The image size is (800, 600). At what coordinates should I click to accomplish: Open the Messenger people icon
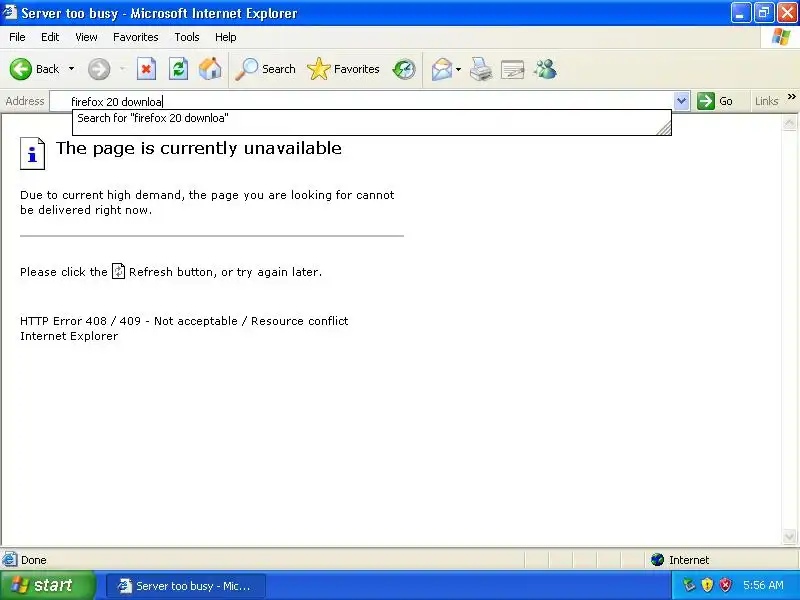point(545,69)
